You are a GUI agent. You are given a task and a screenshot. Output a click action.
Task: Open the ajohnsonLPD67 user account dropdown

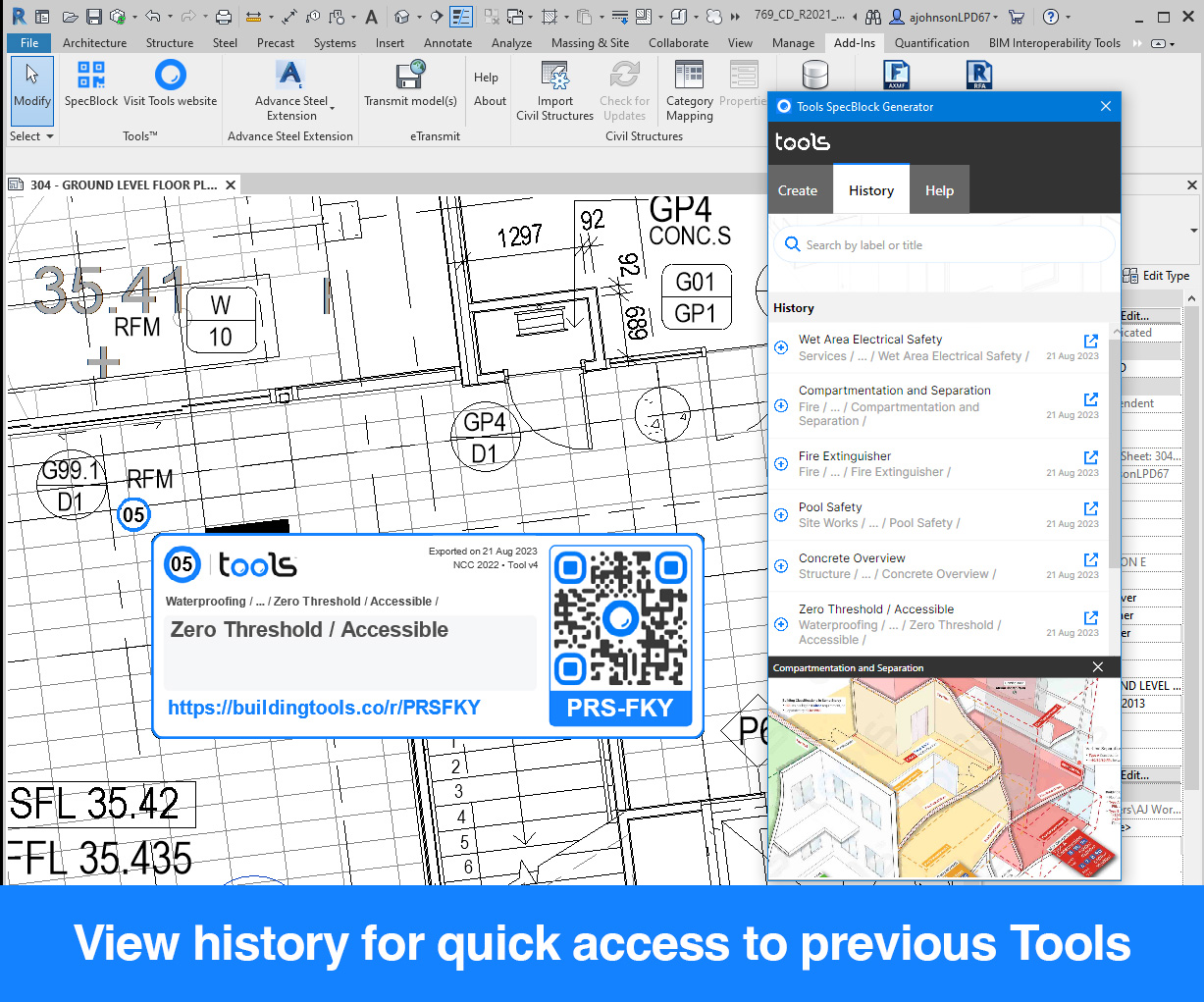click(x=944, y=17)
